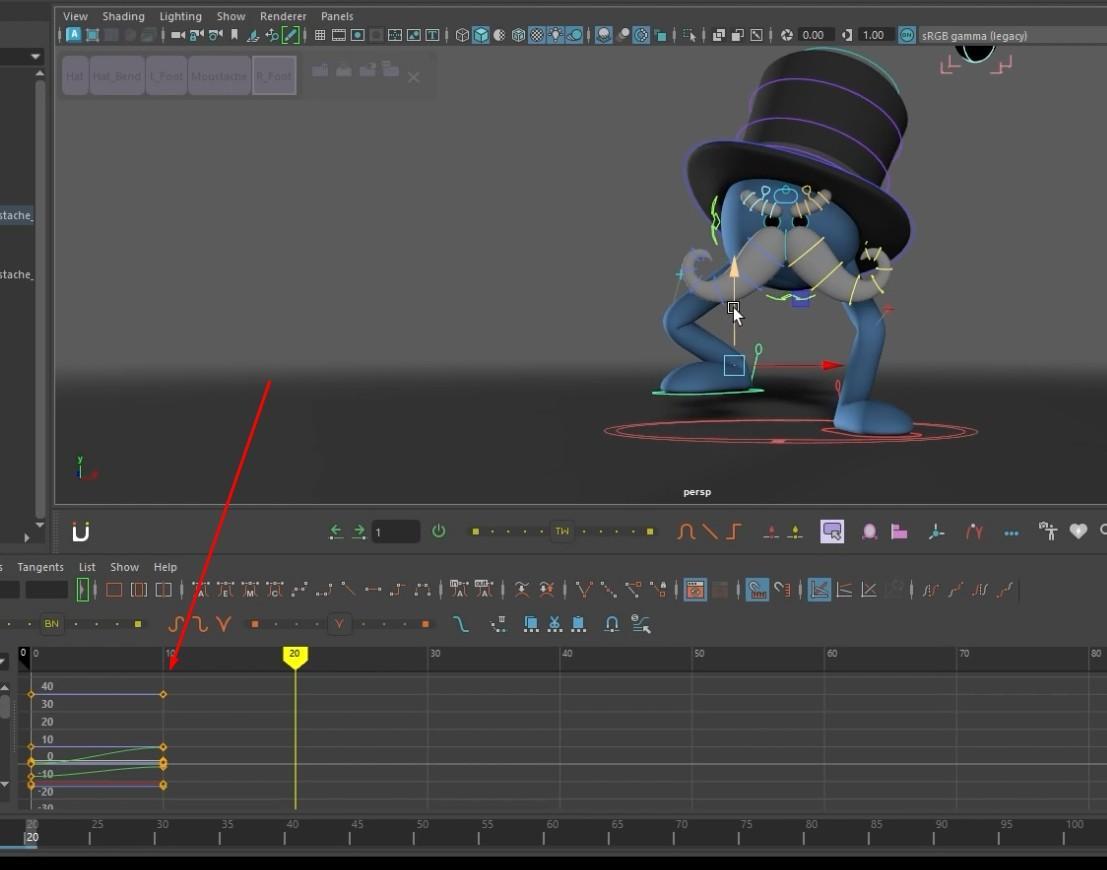Click the paste keys blue icon
Screen dimensions: 1107x870
pos(578,624)
